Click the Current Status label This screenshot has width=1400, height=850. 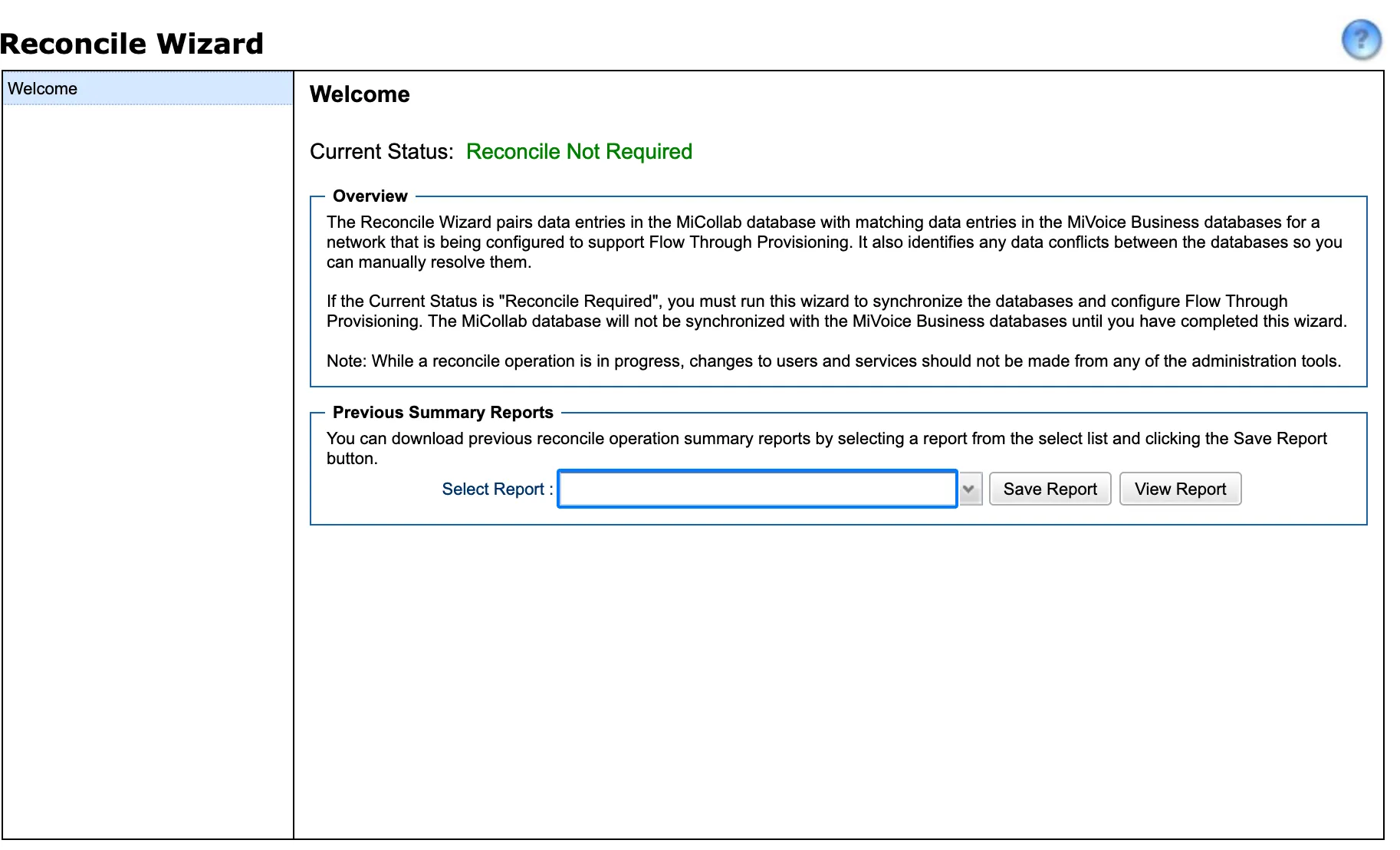point(382,151)
